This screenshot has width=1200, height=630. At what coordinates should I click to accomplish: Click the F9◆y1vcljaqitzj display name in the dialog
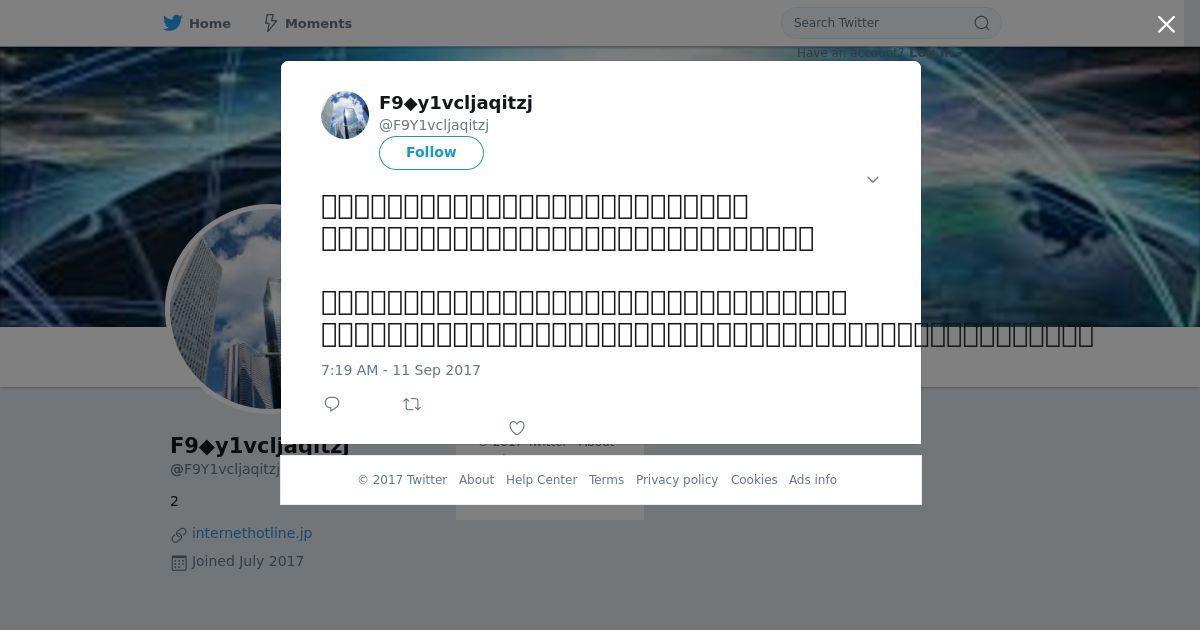tap(456, 103)
